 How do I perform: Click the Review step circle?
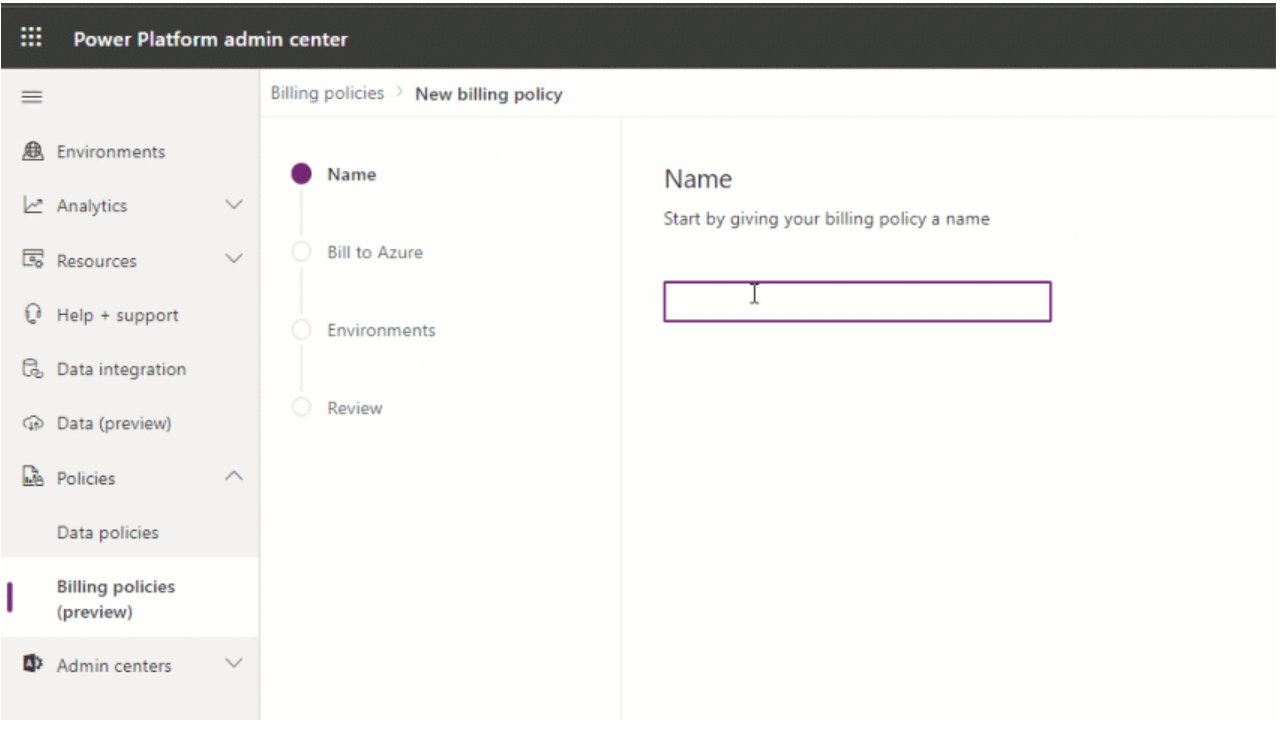[301, 408]
